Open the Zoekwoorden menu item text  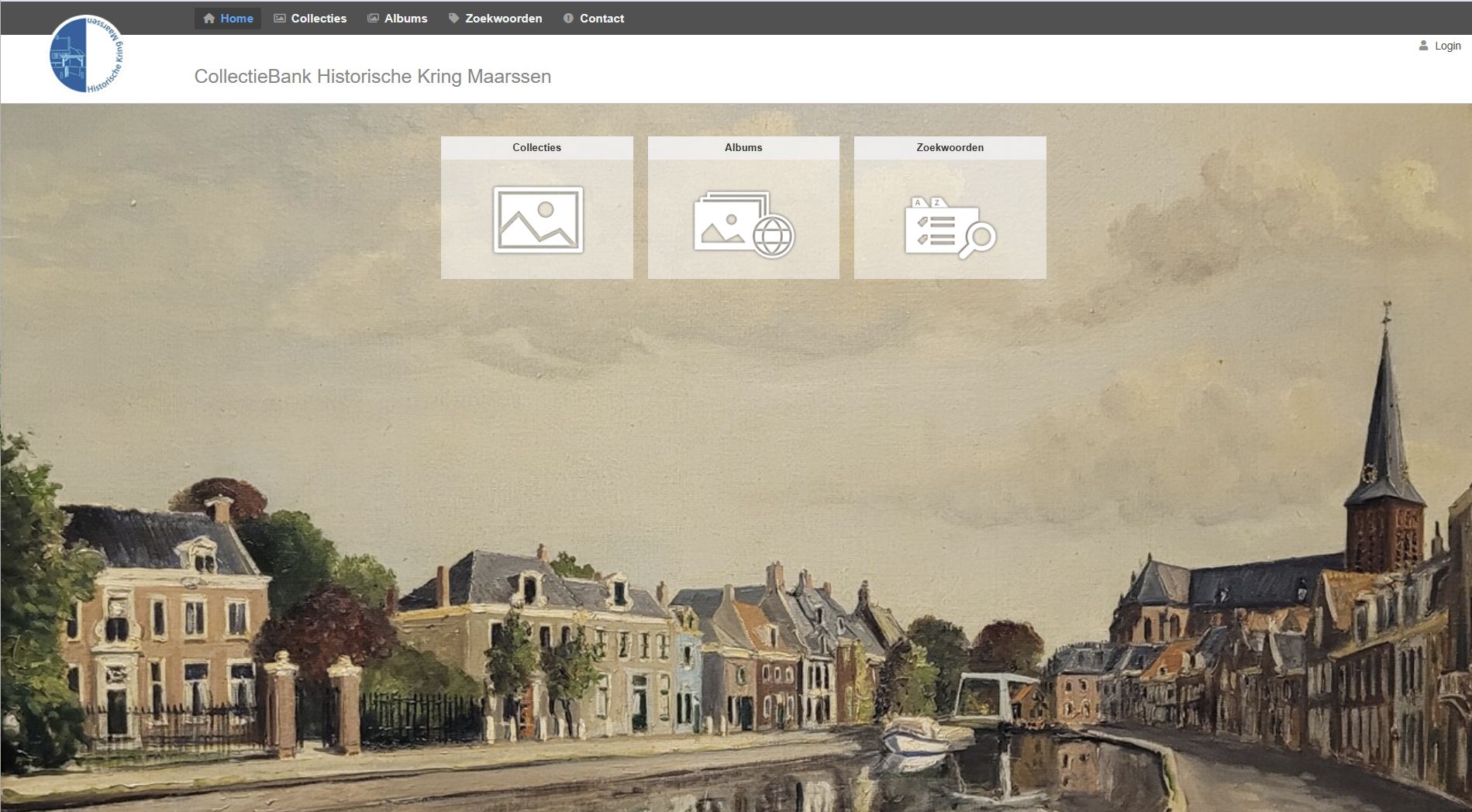pyautogui.click(x=503, y=19)
